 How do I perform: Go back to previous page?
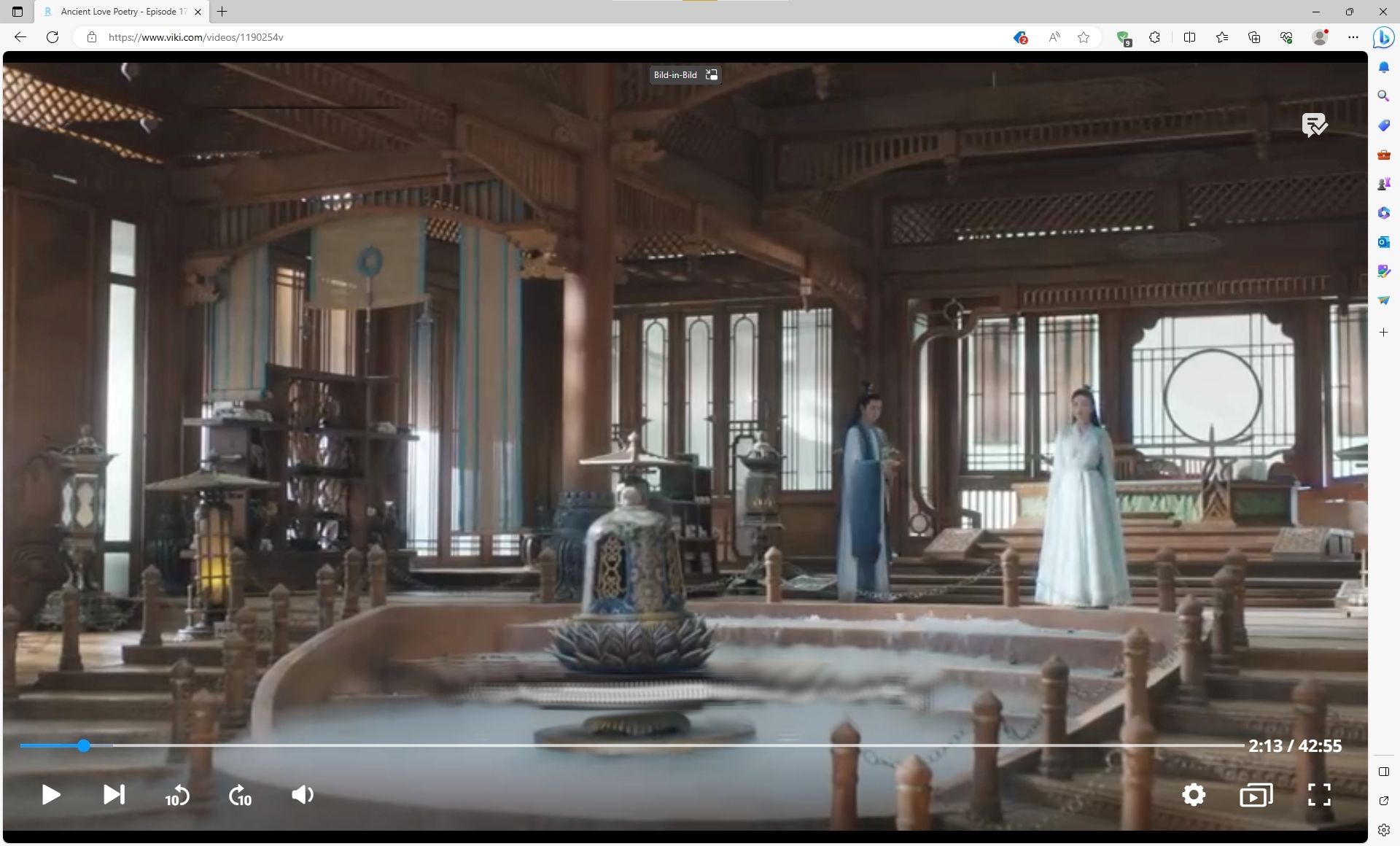20,37
